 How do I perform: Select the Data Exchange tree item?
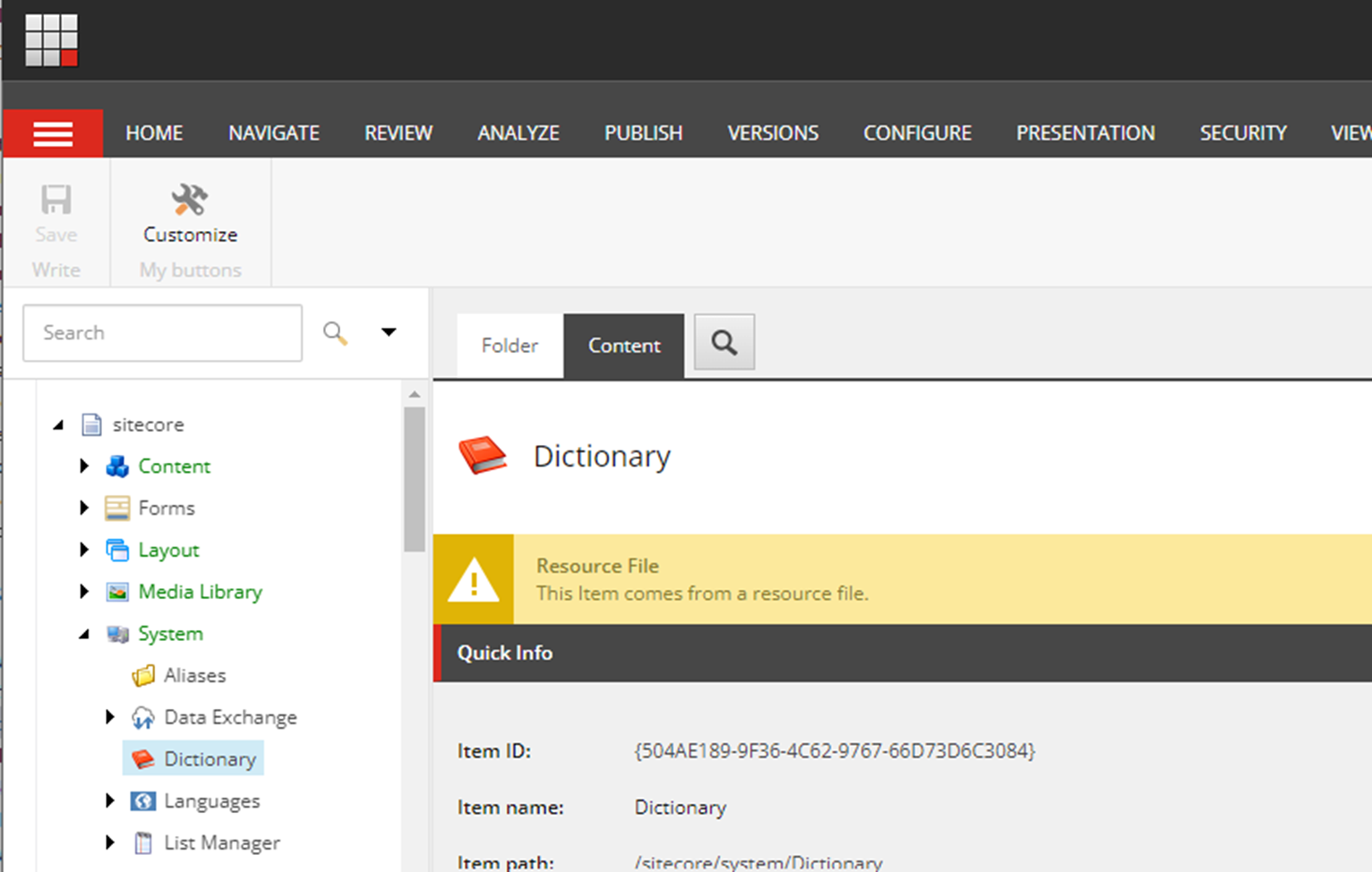(x=231, y=718)
